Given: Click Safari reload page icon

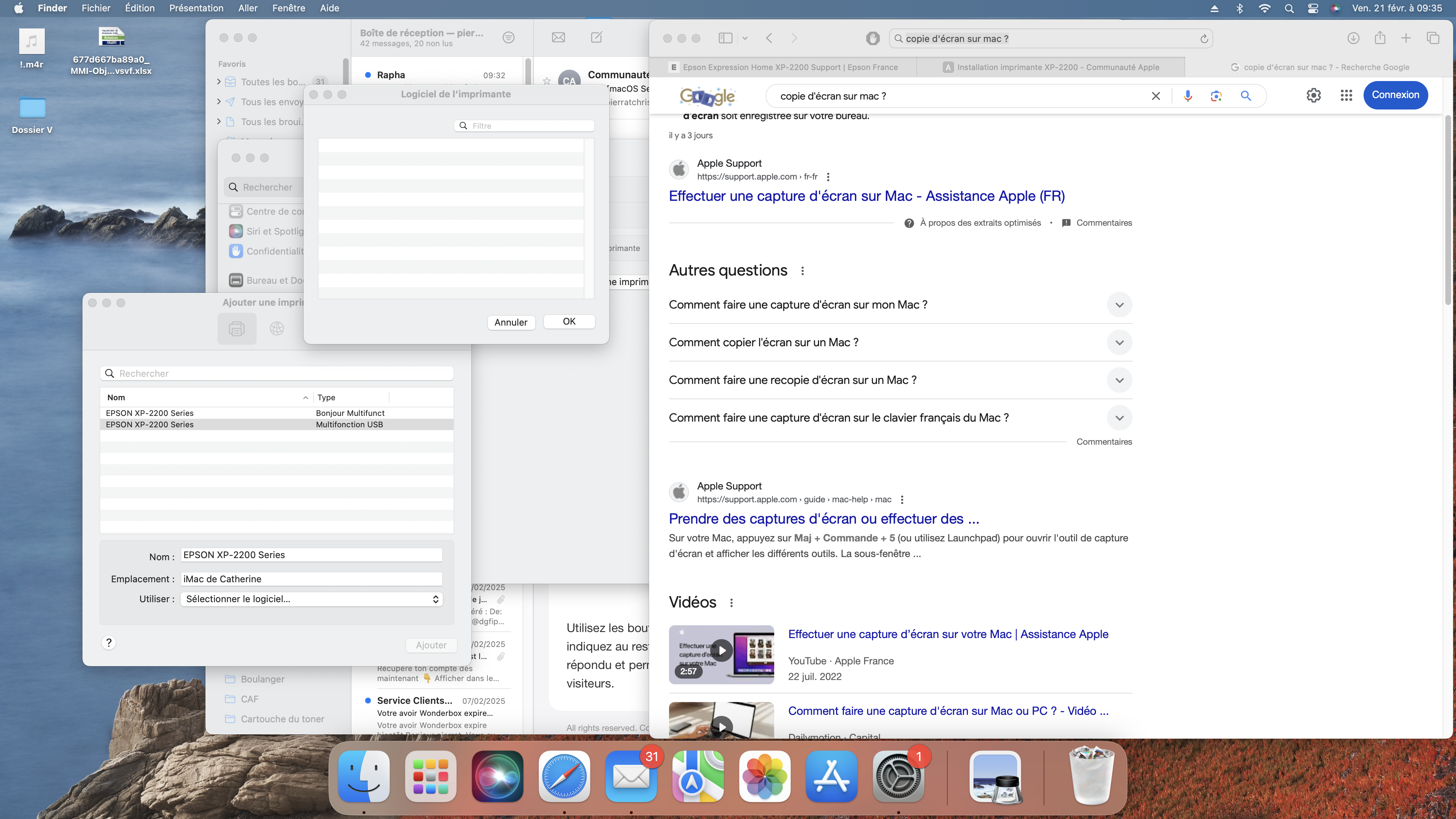Looking at the screenshot, I should click(1204, 38).
